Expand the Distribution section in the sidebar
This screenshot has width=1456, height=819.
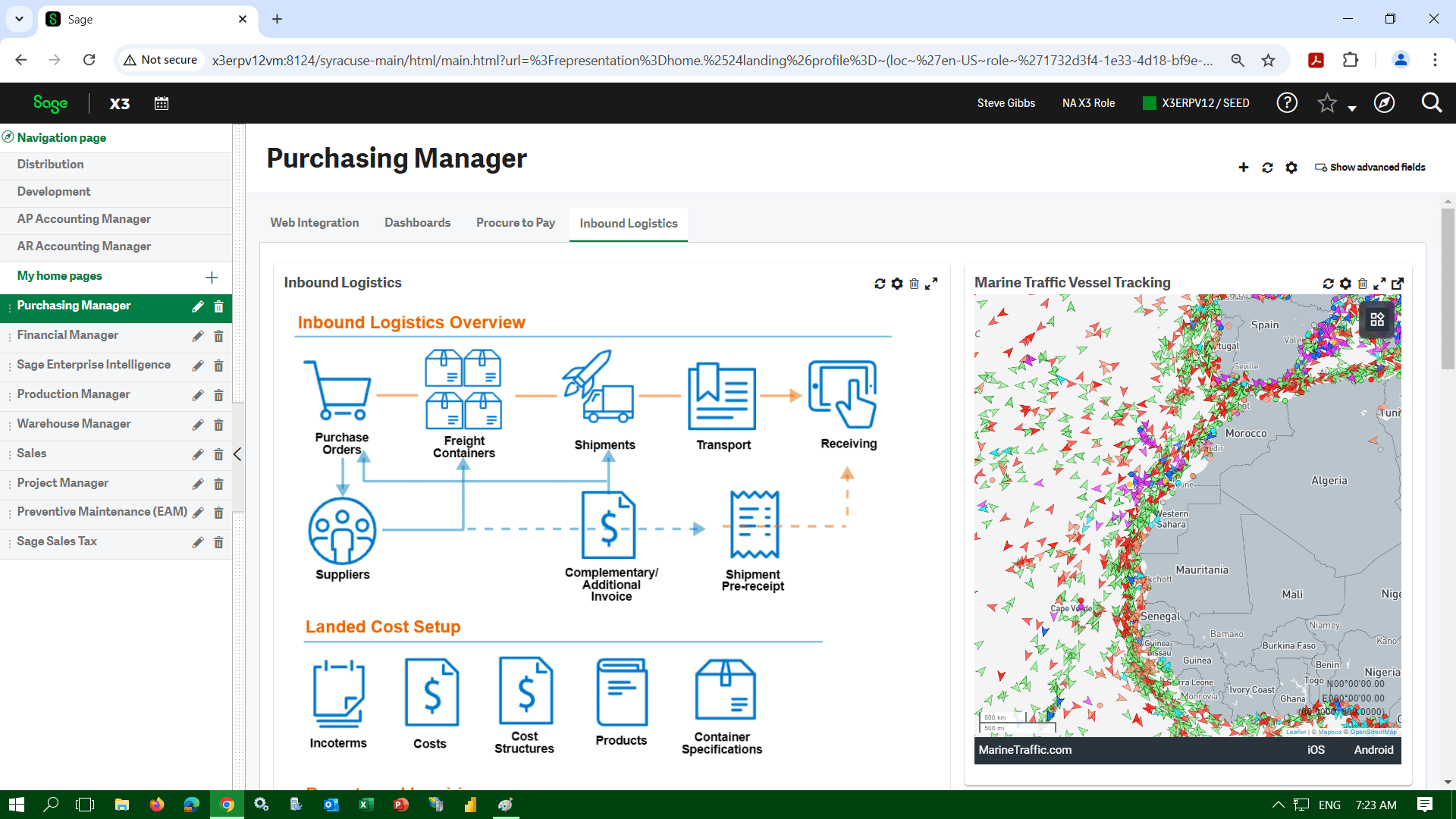click(50, 164)
